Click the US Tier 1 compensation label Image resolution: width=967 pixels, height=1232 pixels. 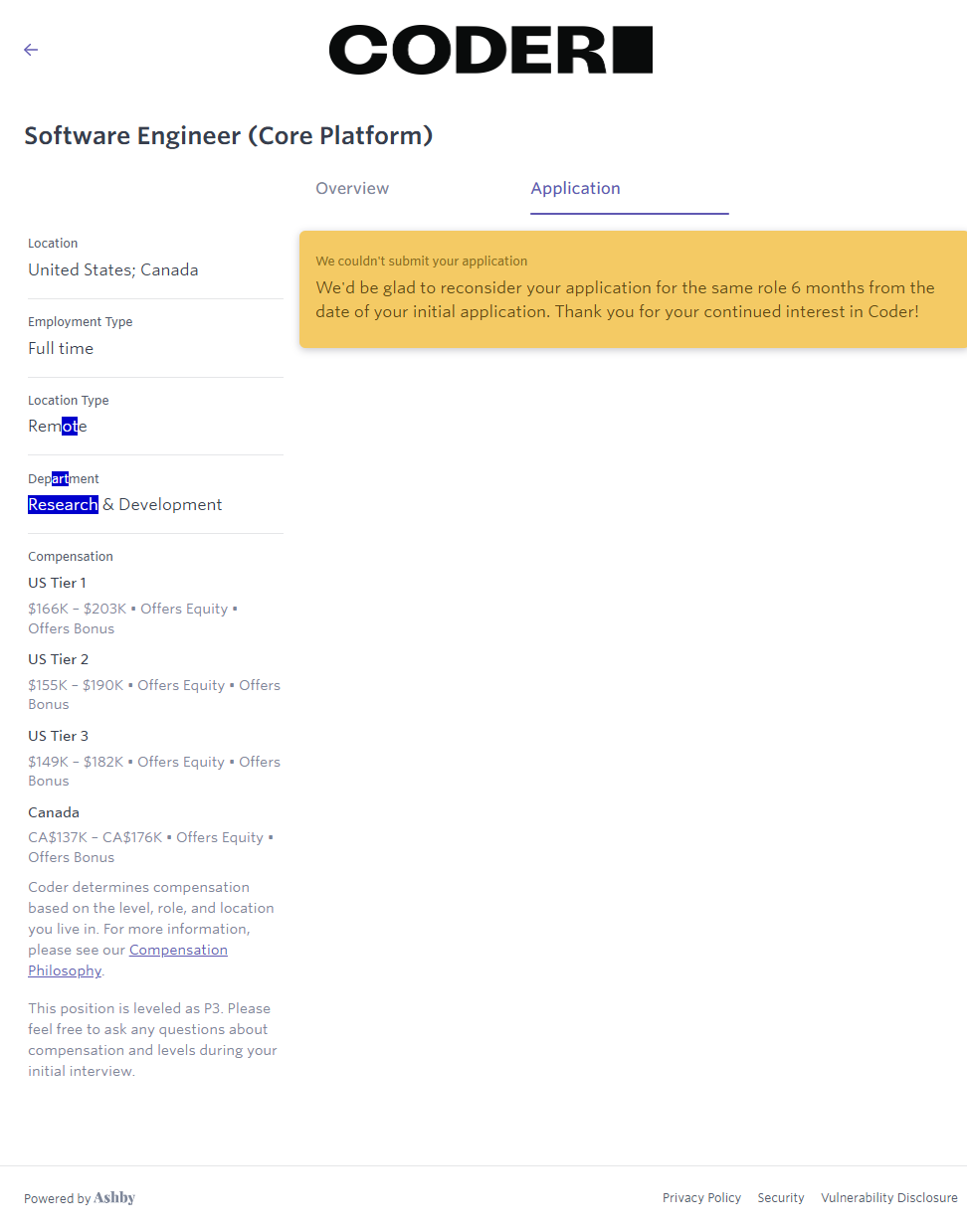click(57, 584)
